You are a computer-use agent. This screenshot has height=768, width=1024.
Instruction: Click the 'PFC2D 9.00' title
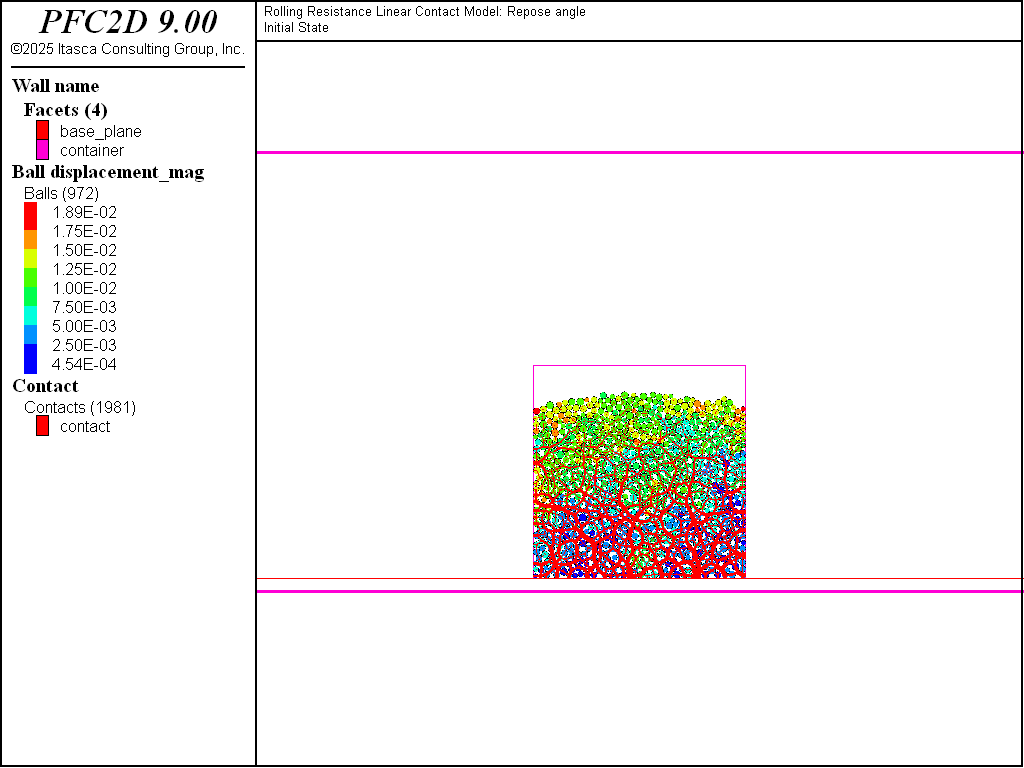128,22
